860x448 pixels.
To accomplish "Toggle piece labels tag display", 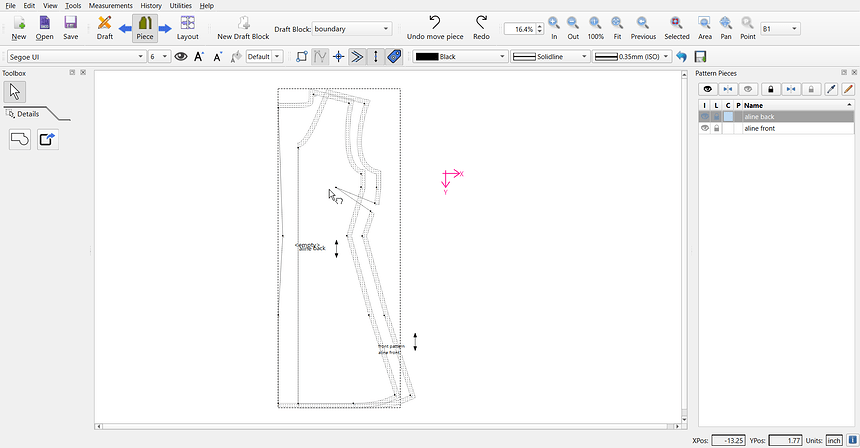I will [394, 56].
